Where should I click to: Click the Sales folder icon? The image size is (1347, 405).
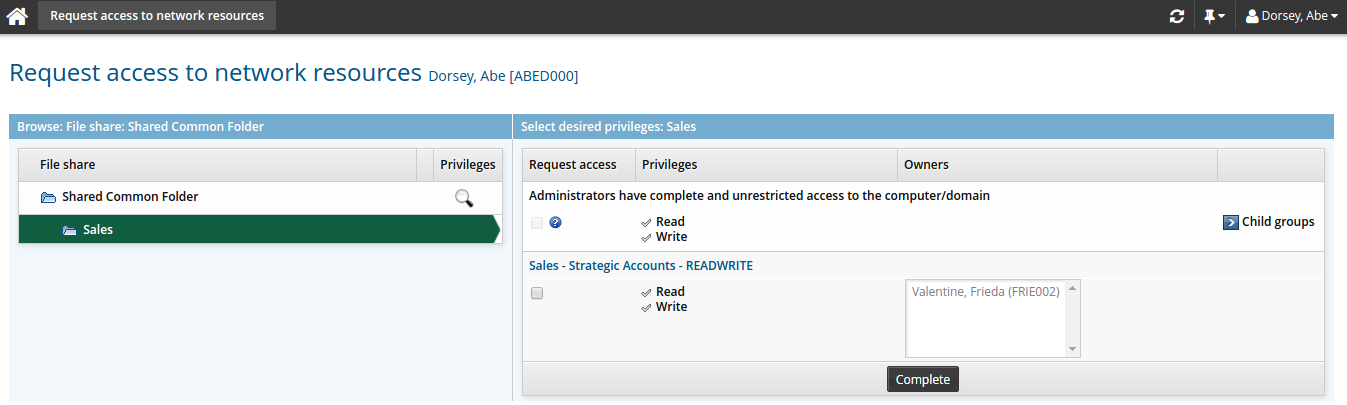click(x=69, y=230)
